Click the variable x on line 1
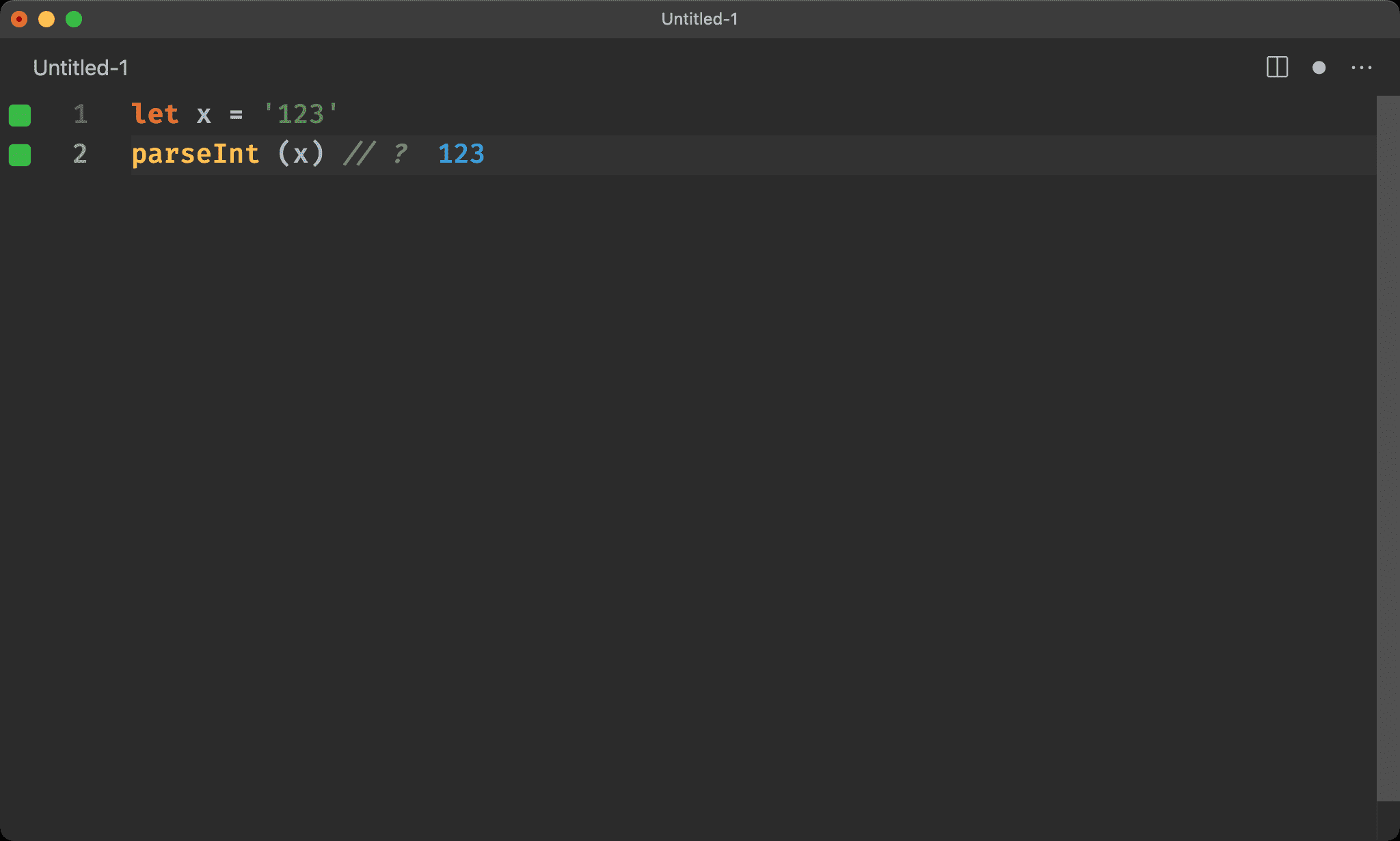 coord(204,115)
